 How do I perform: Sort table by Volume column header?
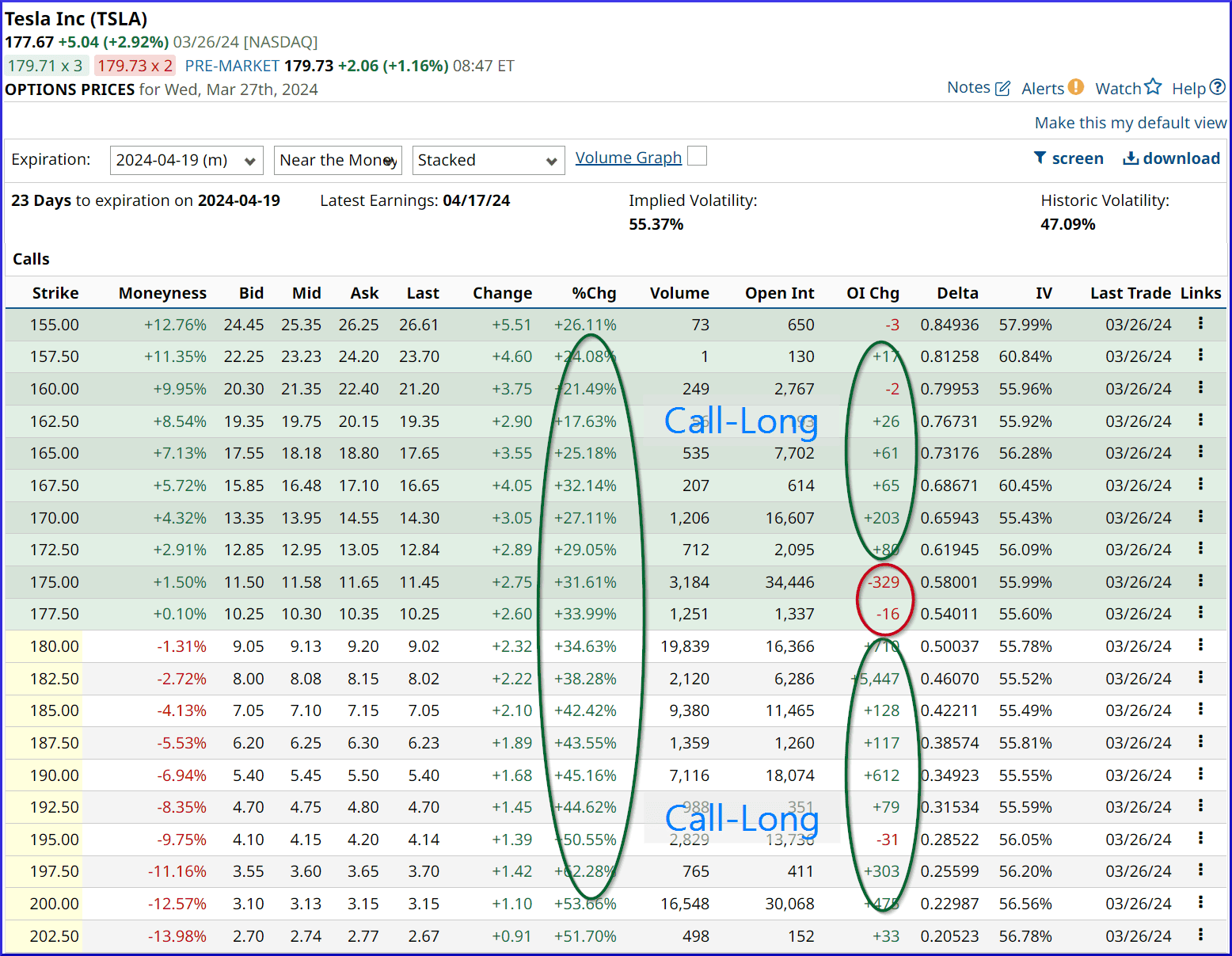click(679, 293)
